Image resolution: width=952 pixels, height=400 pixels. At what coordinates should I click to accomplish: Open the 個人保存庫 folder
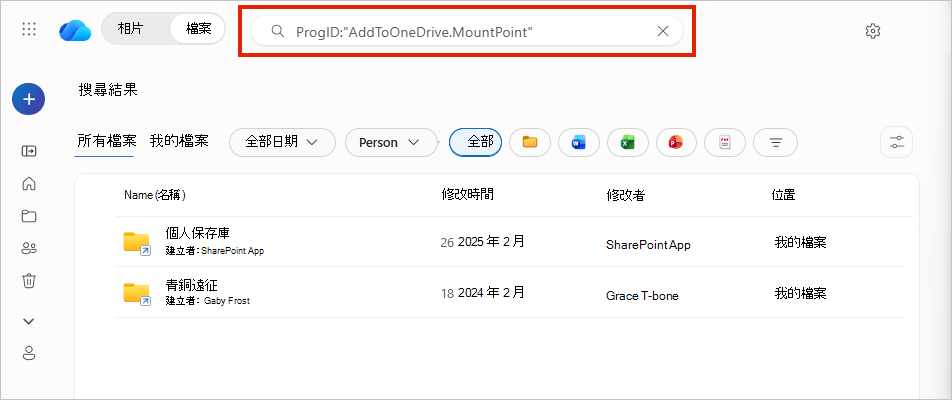(197, 233)
